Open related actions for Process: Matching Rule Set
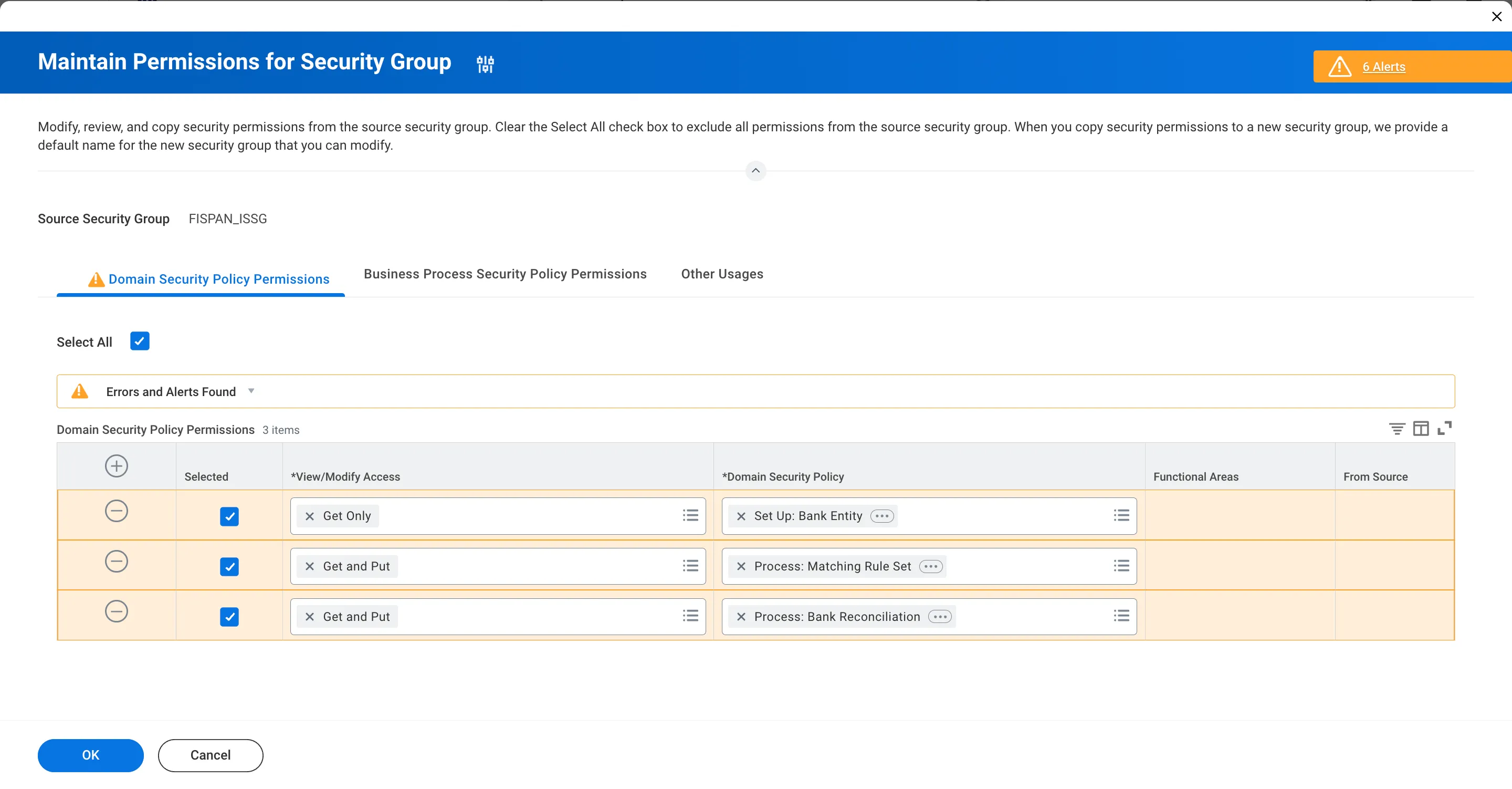This screenshot has width=1512, height=789. pos(930,566)
